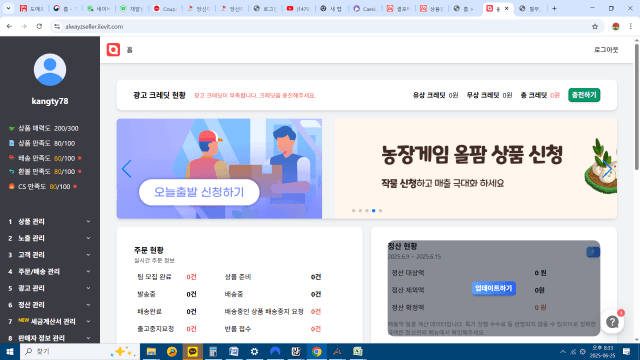Image resolution: width=640 pixels, height=360 pixels.
Task: Open the Windows Start menu
Action: tap(10, 351)
